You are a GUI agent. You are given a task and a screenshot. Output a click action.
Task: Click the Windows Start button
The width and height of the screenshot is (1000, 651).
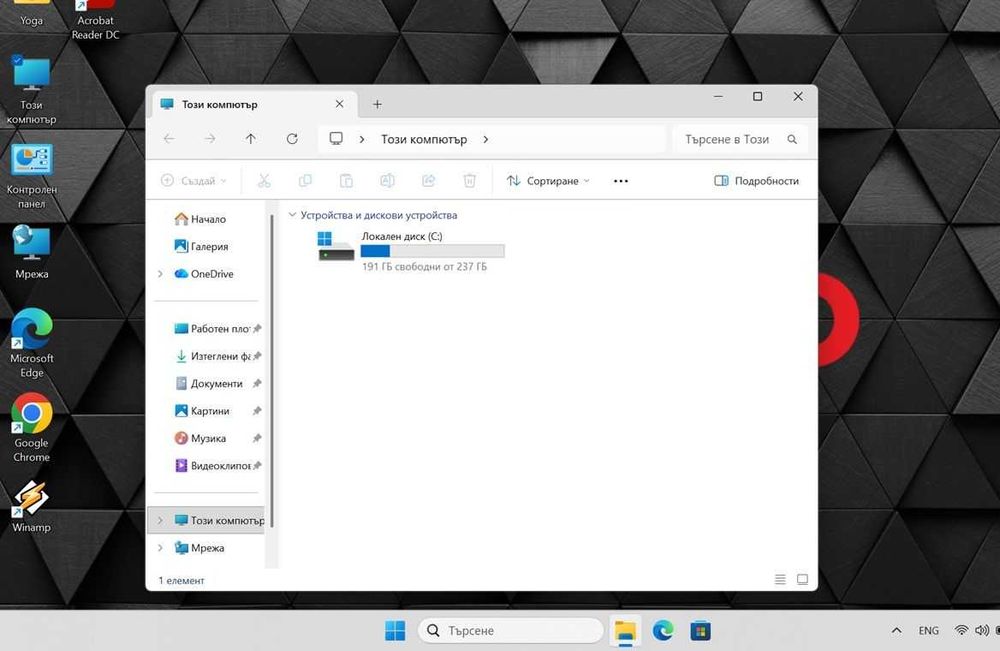[x=395, y=631]
